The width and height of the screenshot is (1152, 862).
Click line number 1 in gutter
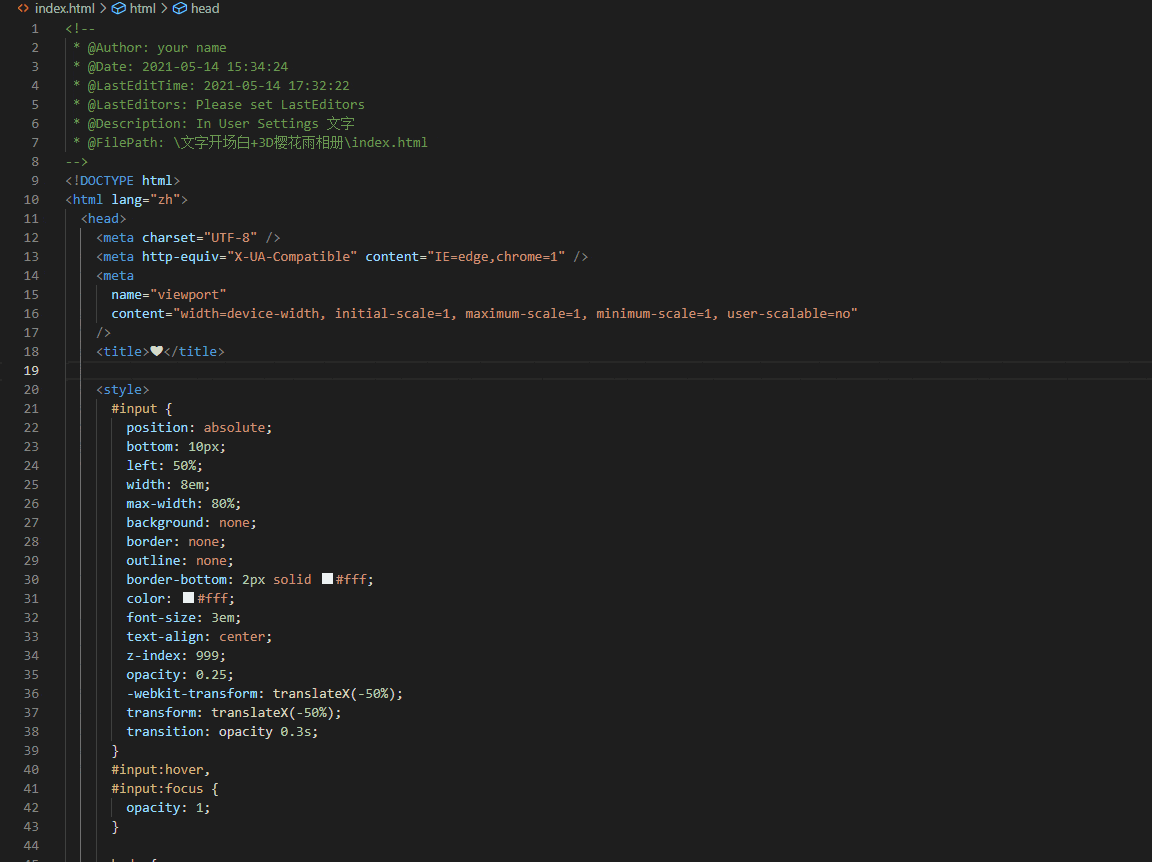tap(35, 29)
